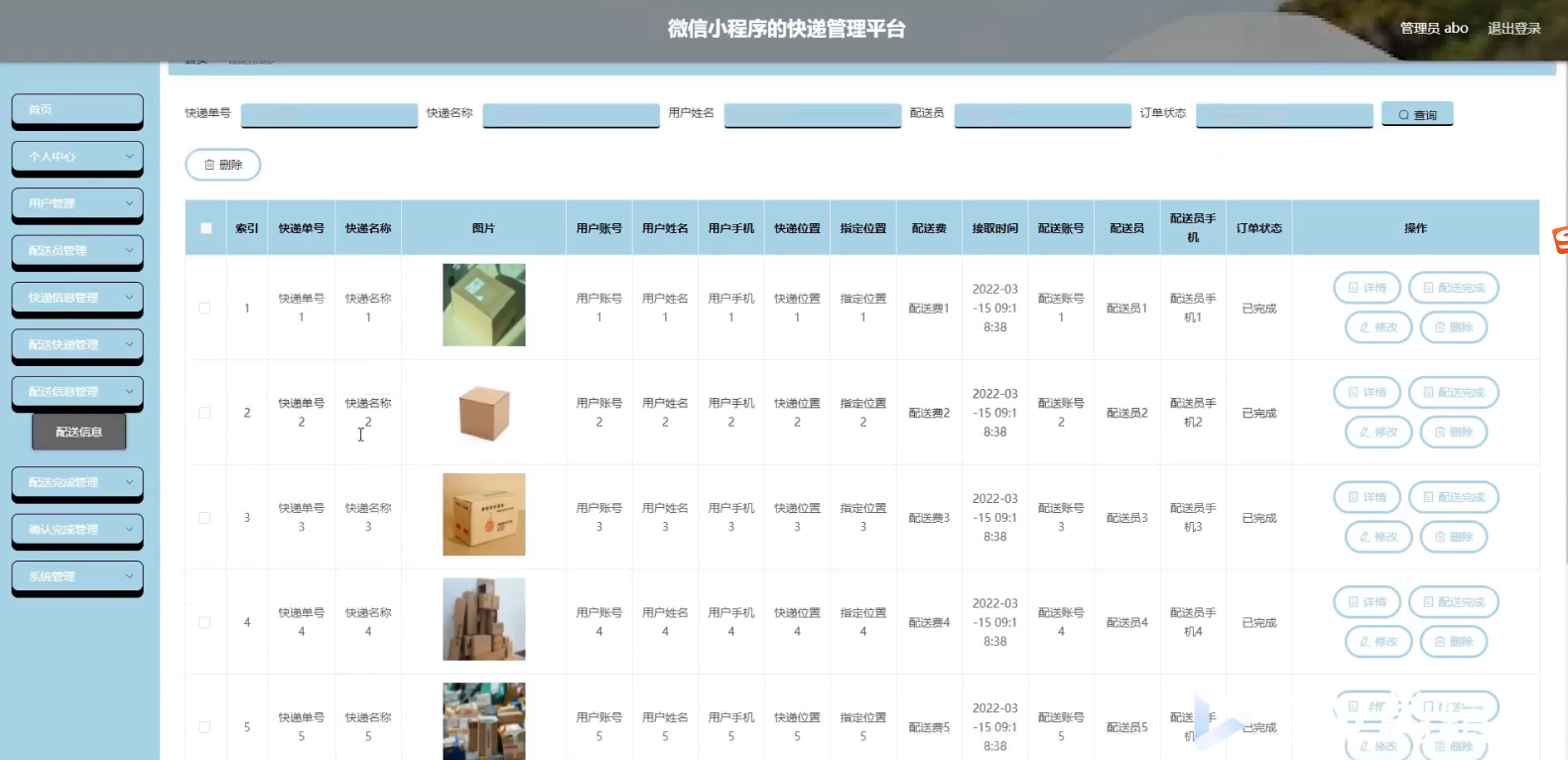Select 配送信息 submenu item

click(x=79, y=432)
